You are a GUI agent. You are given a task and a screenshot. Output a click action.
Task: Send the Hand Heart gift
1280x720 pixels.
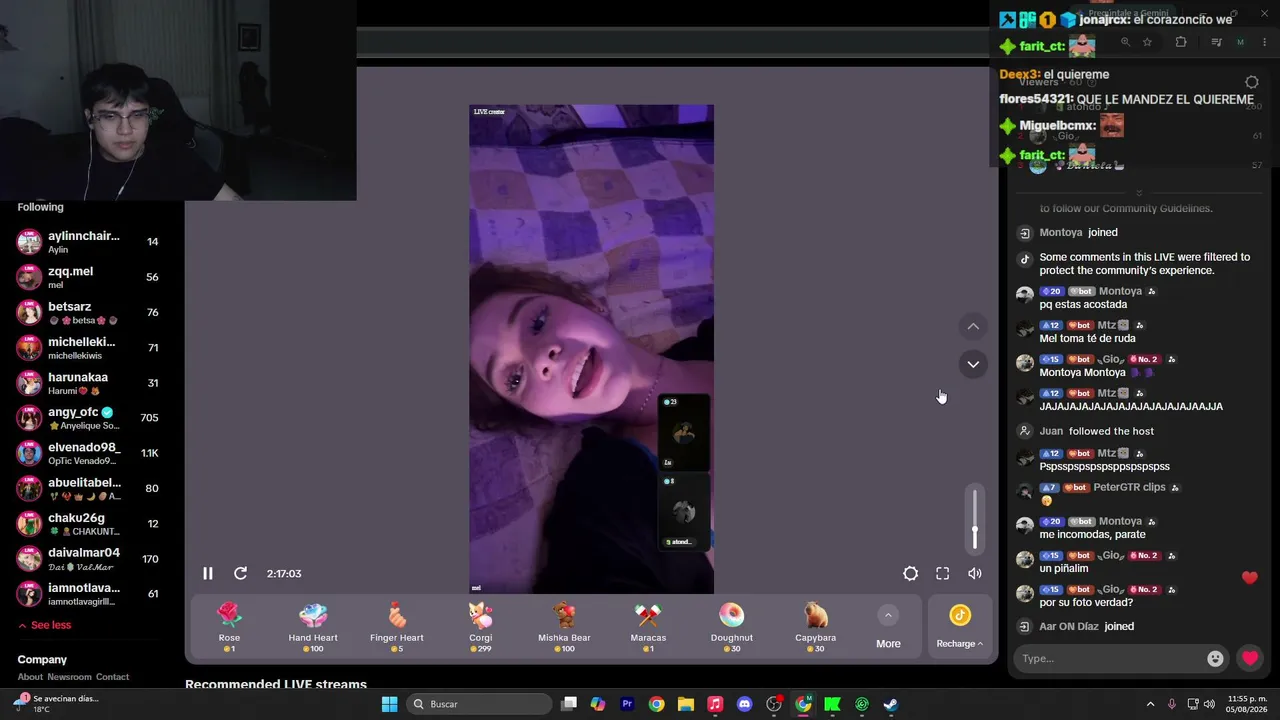[x=313, y=627]
